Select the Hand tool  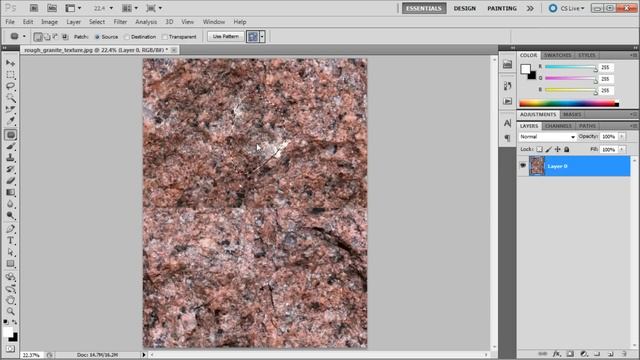point(11,300)
